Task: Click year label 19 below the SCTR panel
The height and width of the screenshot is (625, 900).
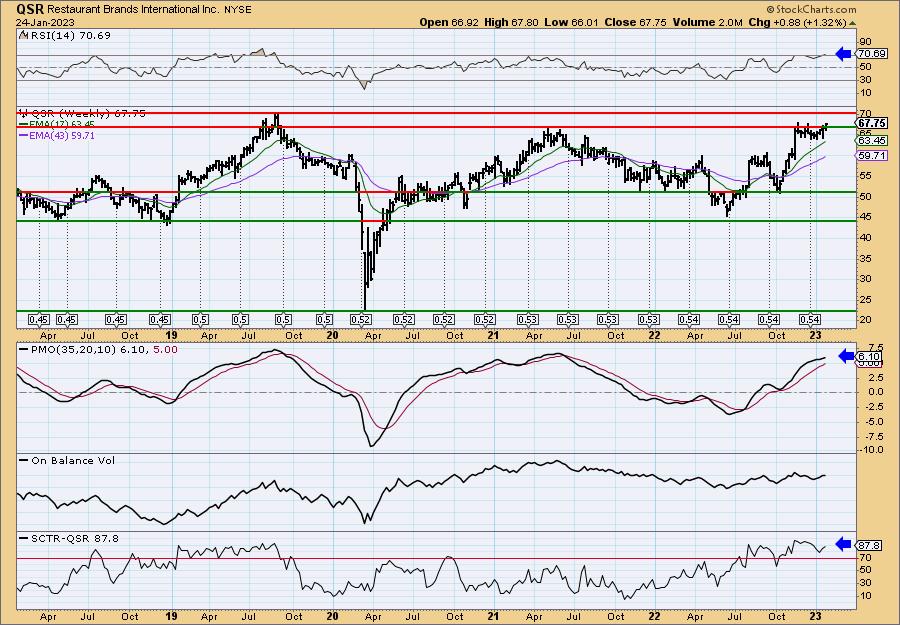Action: tap(170, 616)
